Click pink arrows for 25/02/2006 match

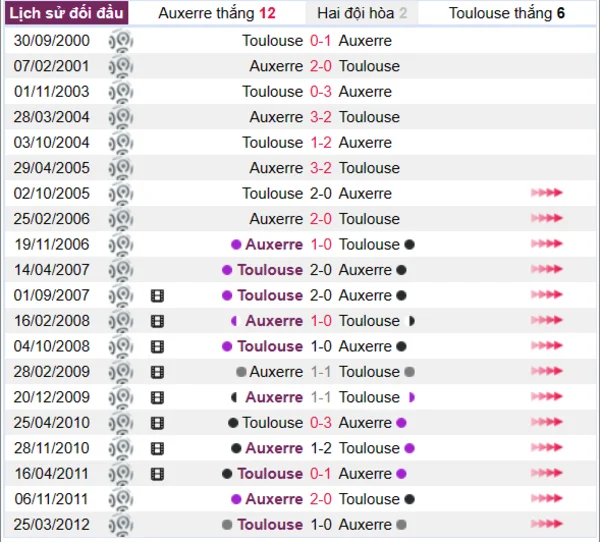click(546, 218)
